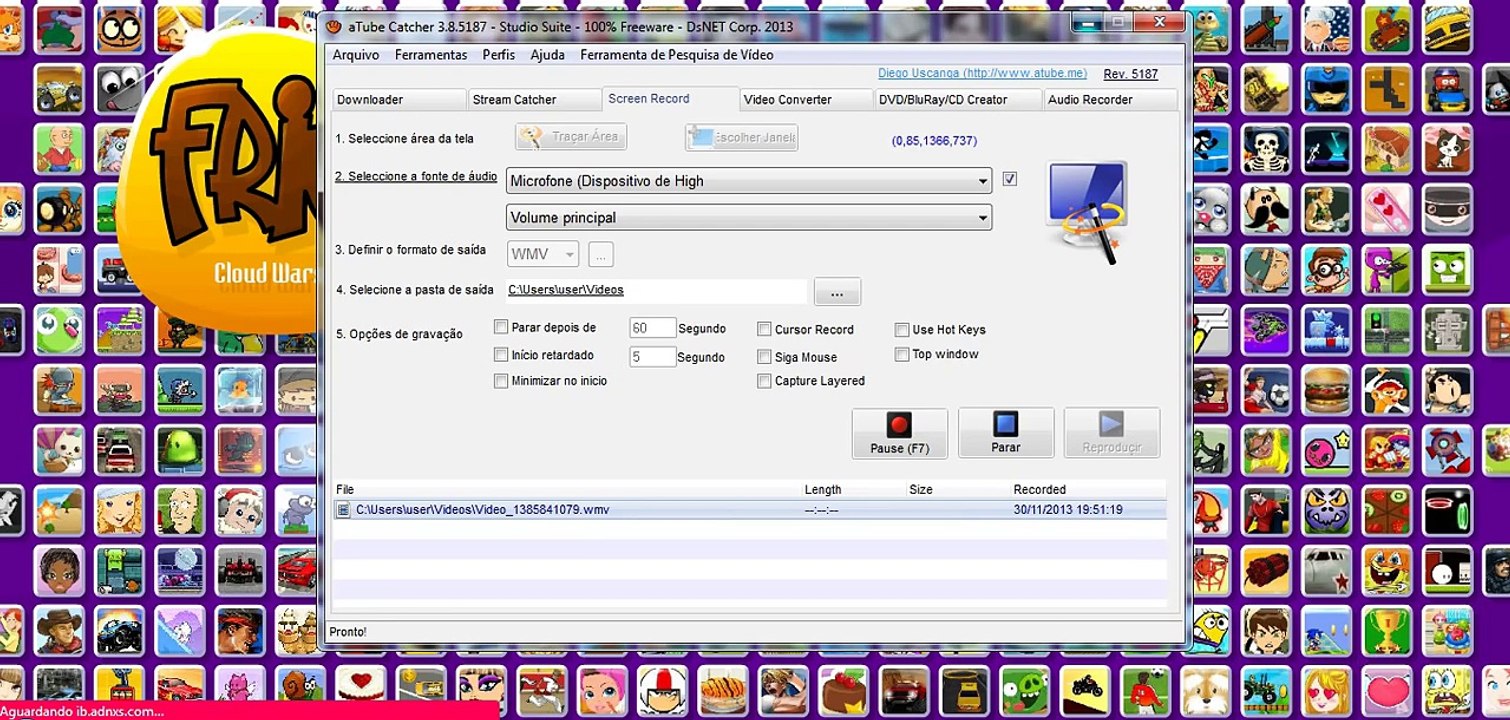1510x720 pixels.
Task: Toggle the audio source checkbox beside Microfone
Action: pos(1010,179)
